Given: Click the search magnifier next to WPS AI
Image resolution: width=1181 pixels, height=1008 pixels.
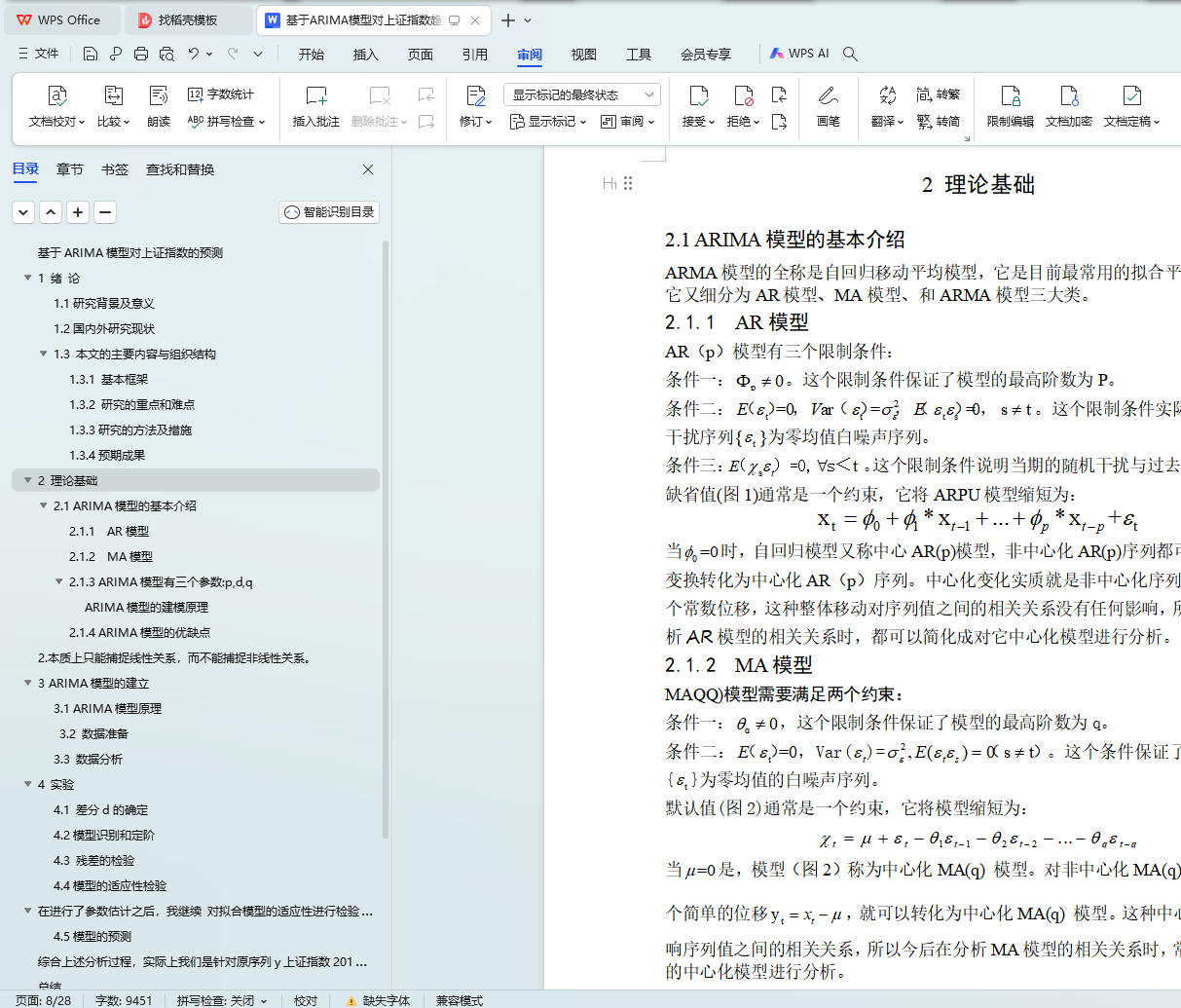Looking at the screenshot, I should (850, 54).
